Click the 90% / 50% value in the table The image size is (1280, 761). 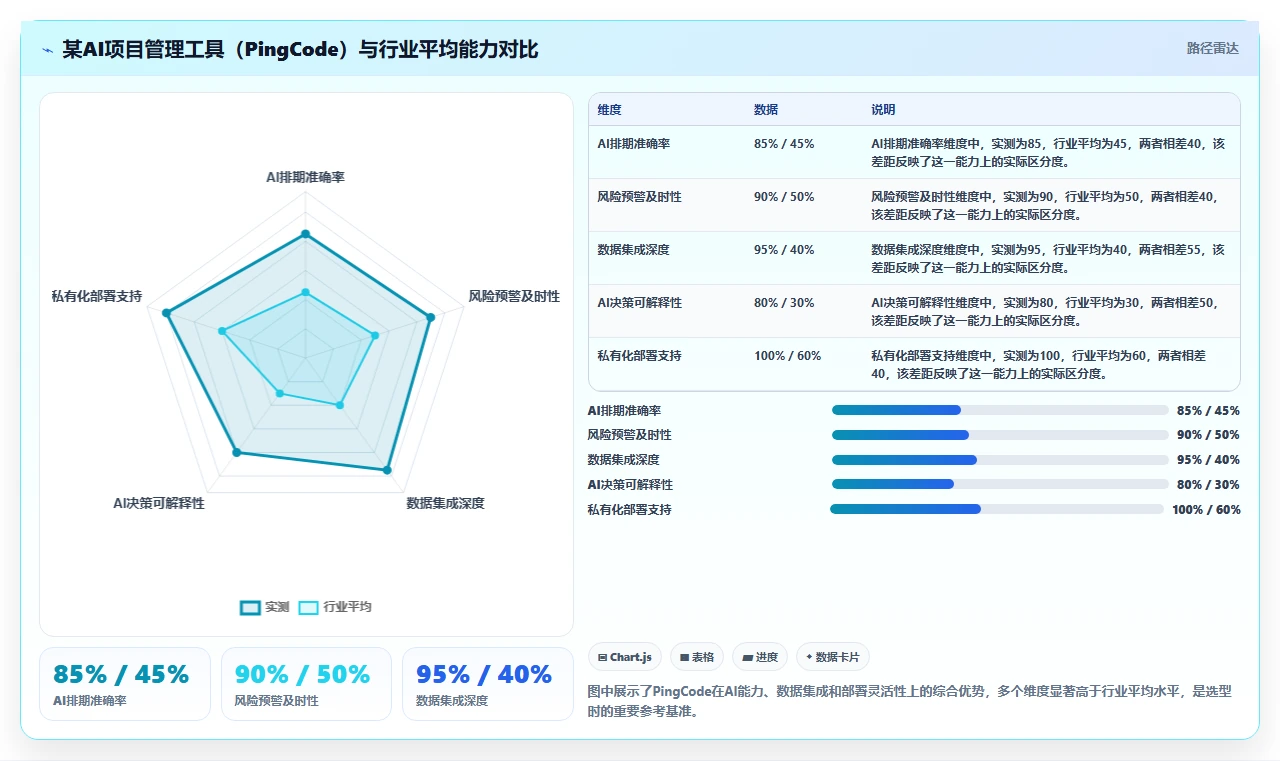(x=784, y=196)
